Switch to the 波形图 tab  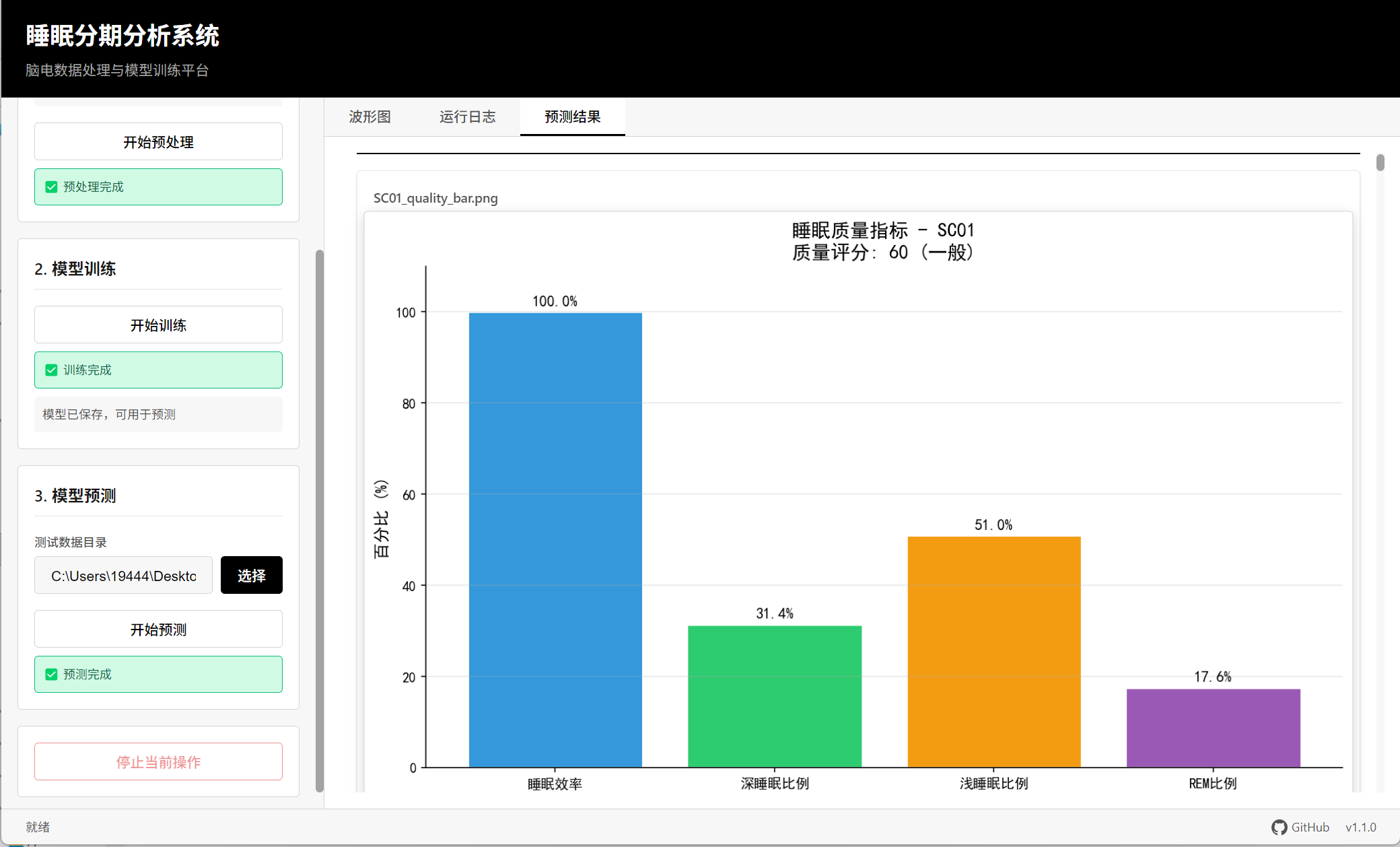pyautogui.click(x=370, y=117)
